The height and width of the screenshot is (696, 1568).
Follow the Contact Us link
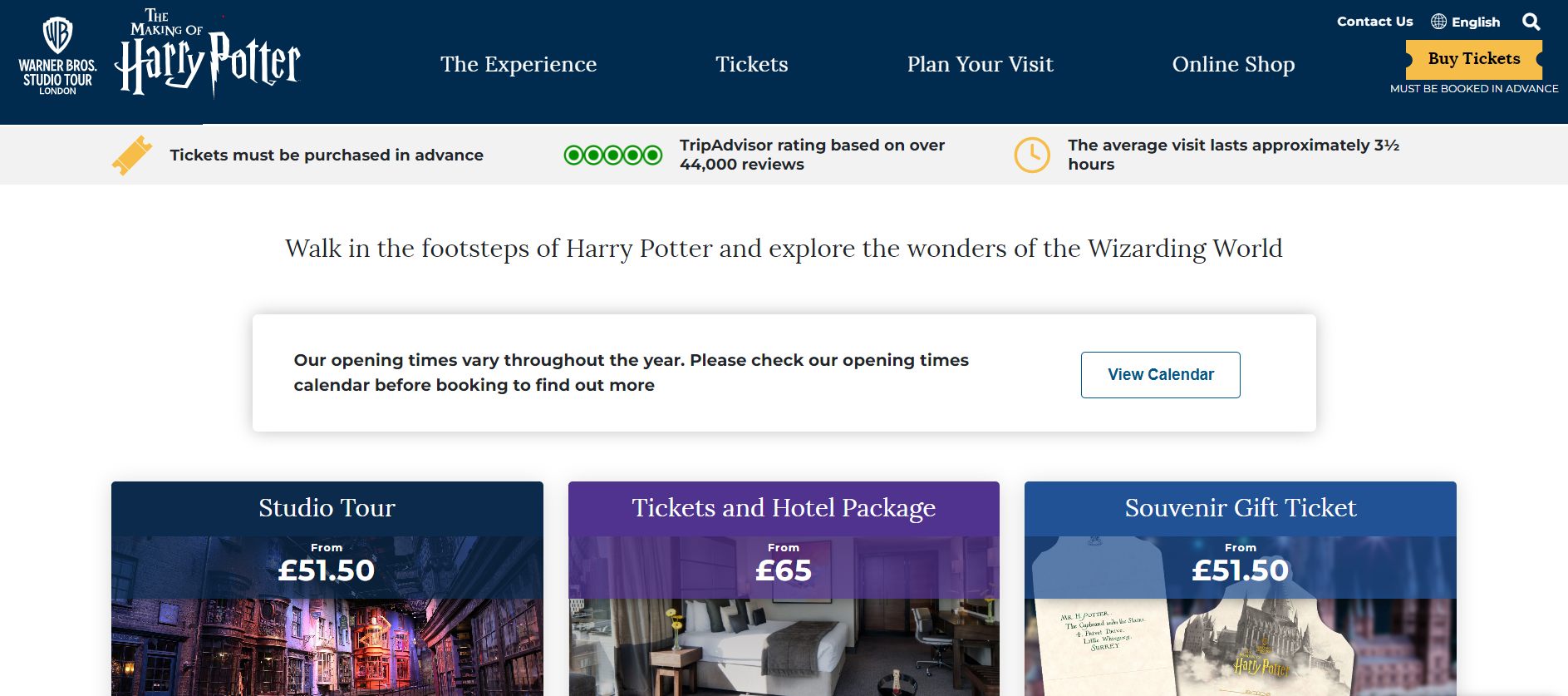pyautogui.click(x=1374, y=22)
